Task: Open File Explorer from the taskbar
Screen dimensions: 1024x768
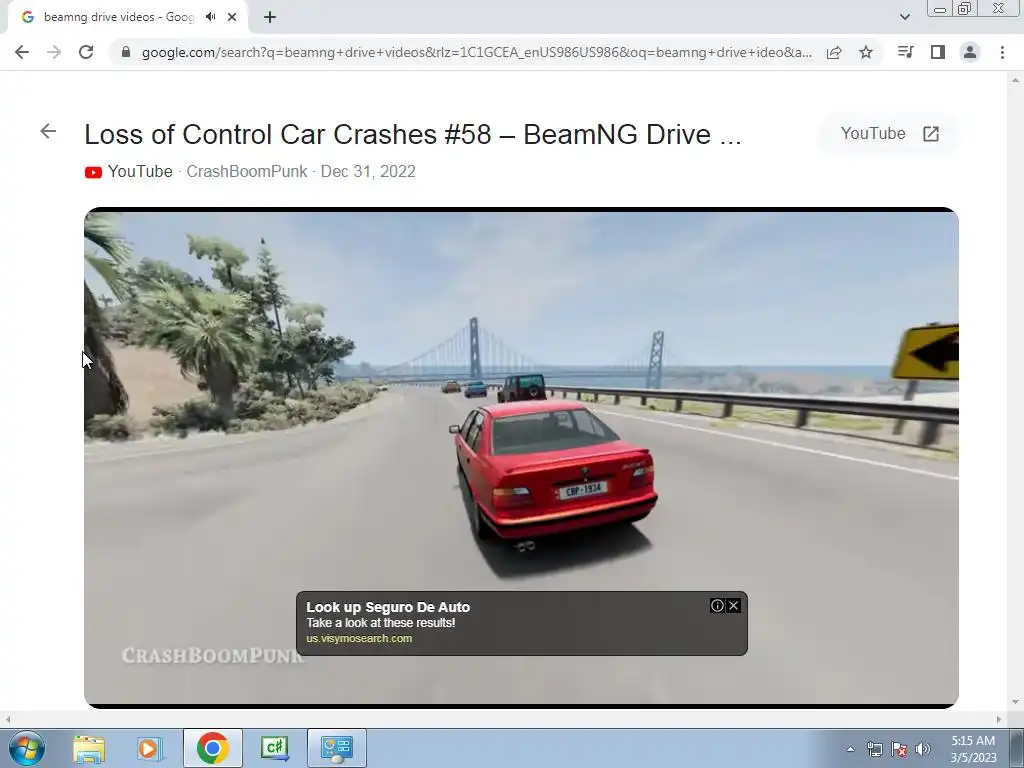Action: (x=89, y=748)
